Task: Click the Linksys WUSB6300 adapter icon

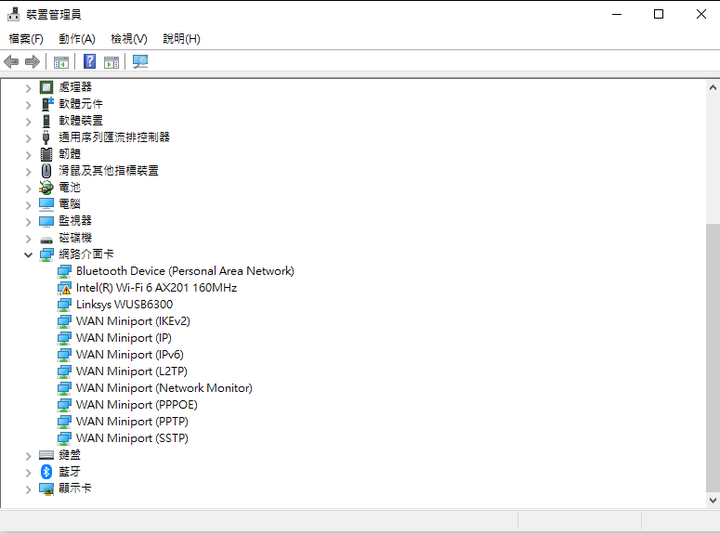Action: (x=64, y=304)
